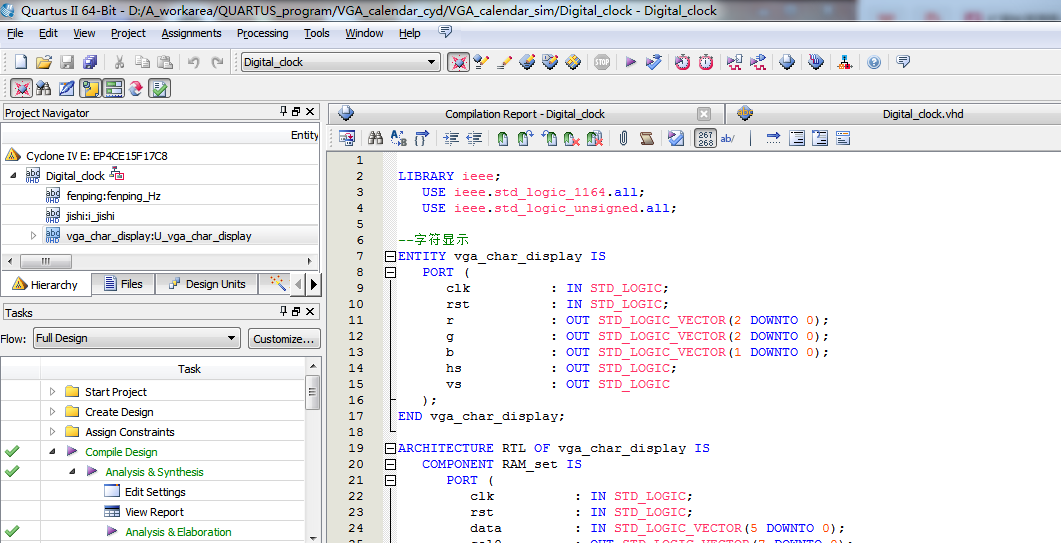The image size is (1061, 543).
Task: Click the Help question mark icon
Action: tap(874, 62)
